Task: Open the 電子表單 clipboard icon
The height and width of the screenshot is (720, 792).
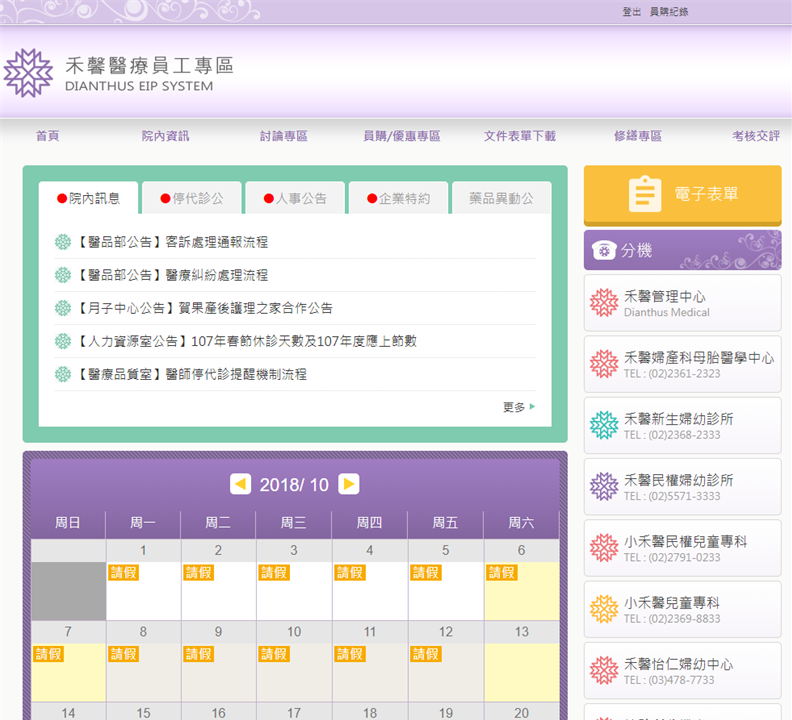Action: tap(645, 194)
